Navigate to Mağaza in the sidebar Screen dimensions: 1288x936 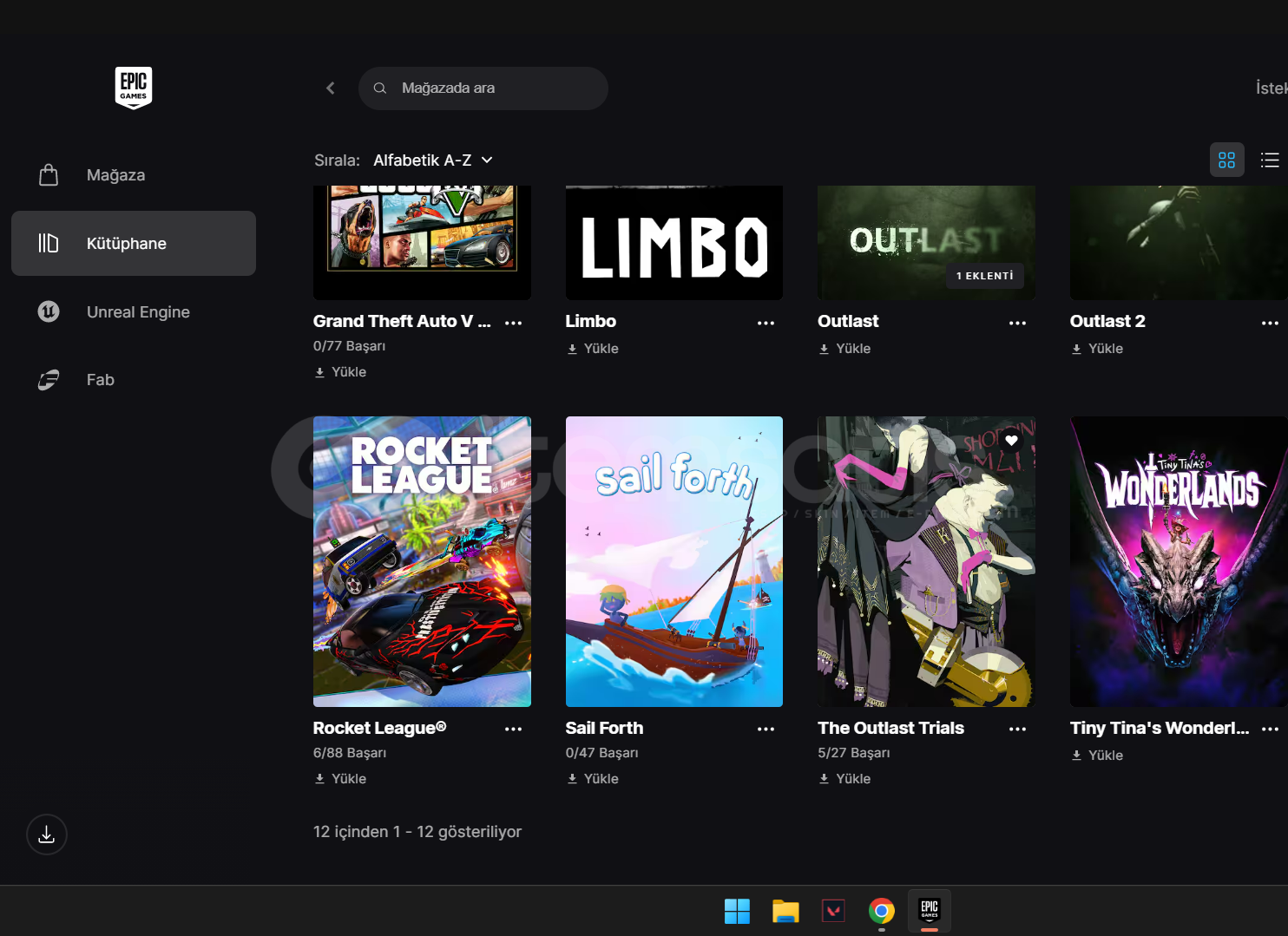click(115, 175)
